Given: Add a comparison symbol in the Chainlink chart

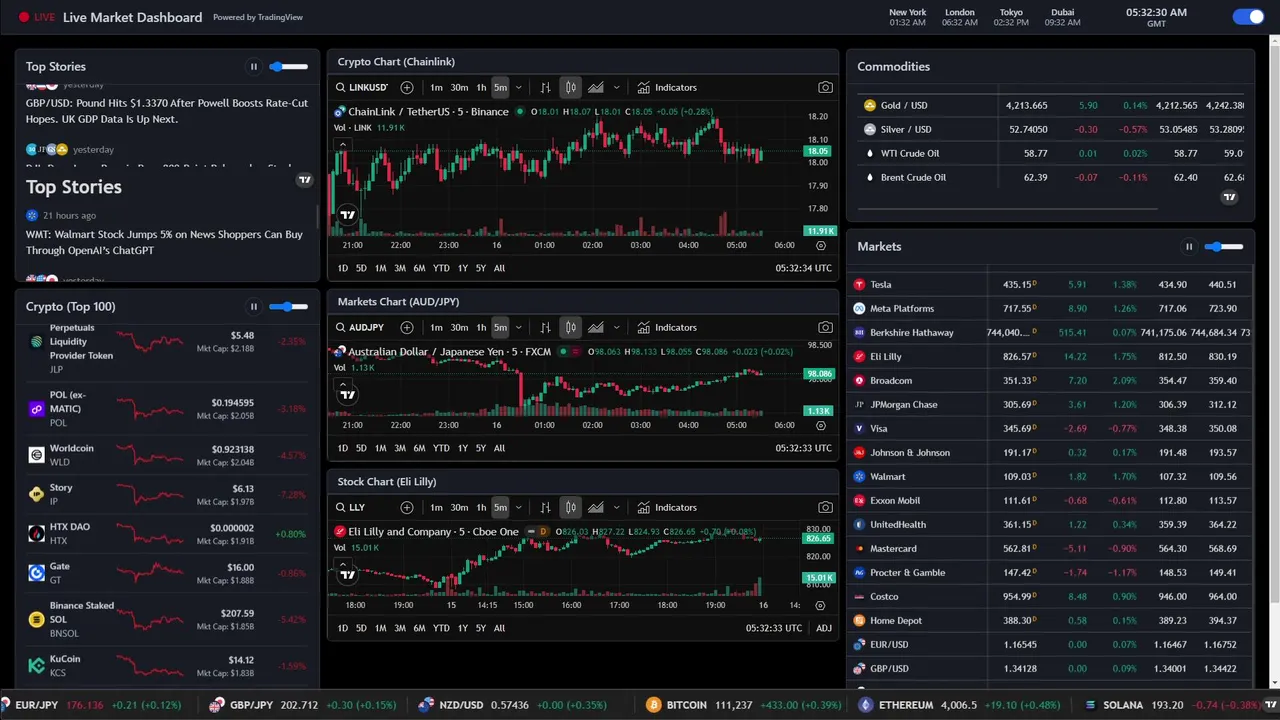Looking at the screenshot, I should coord(407,88).
